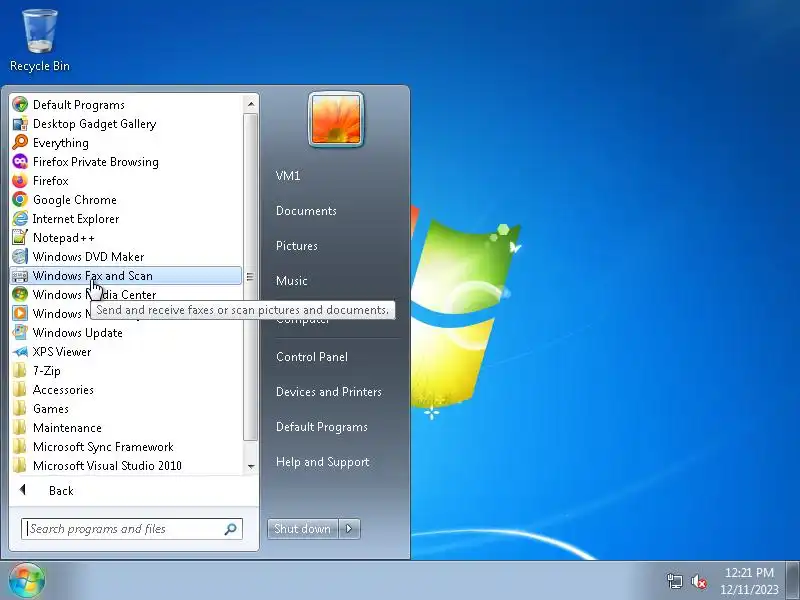Screen dimensions: 800x600
Task: Open the Firefox browser icon
Action: (x=20, y=181)
